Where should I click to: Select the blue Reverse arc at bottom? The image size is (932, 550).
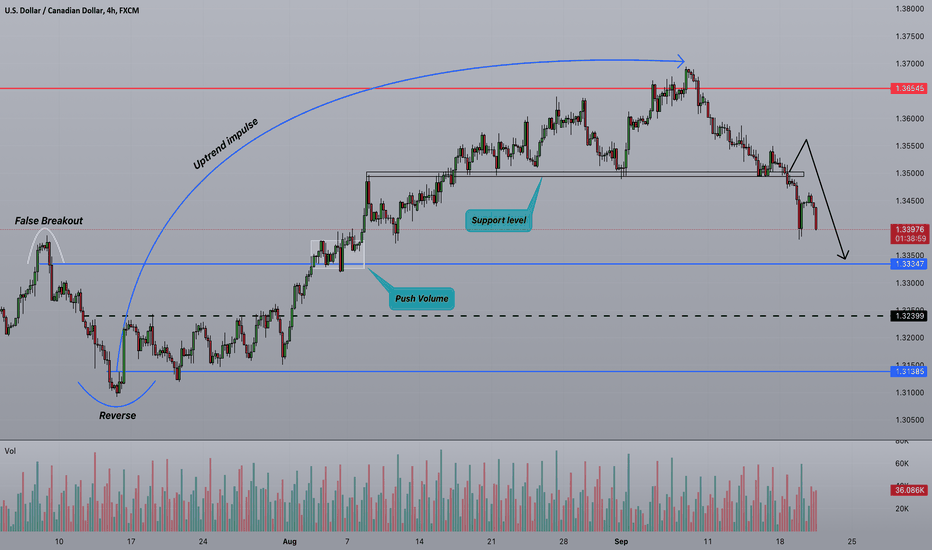(116, 394)
